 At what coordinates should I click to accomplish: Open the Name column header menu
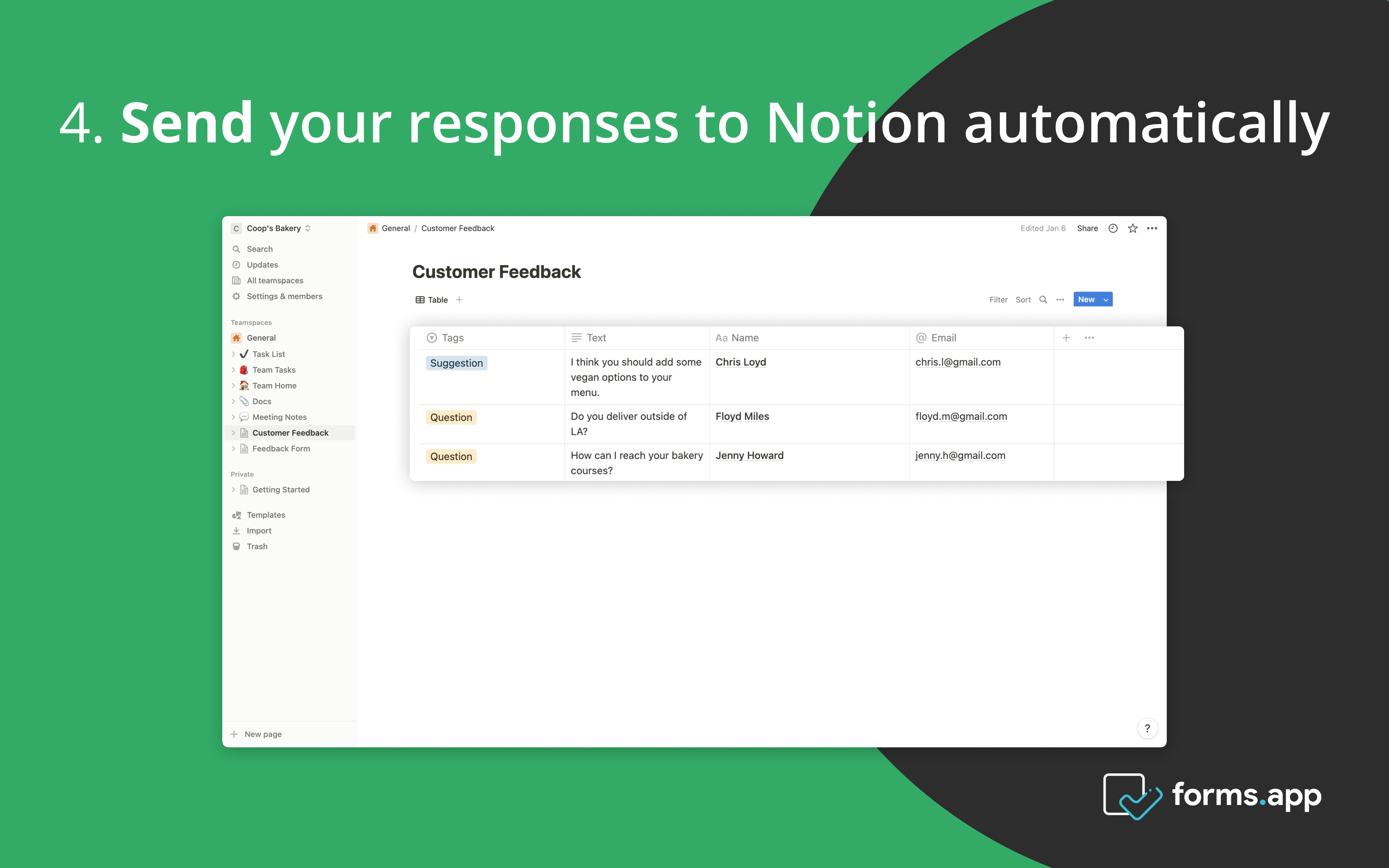click(x=809, y=338)
